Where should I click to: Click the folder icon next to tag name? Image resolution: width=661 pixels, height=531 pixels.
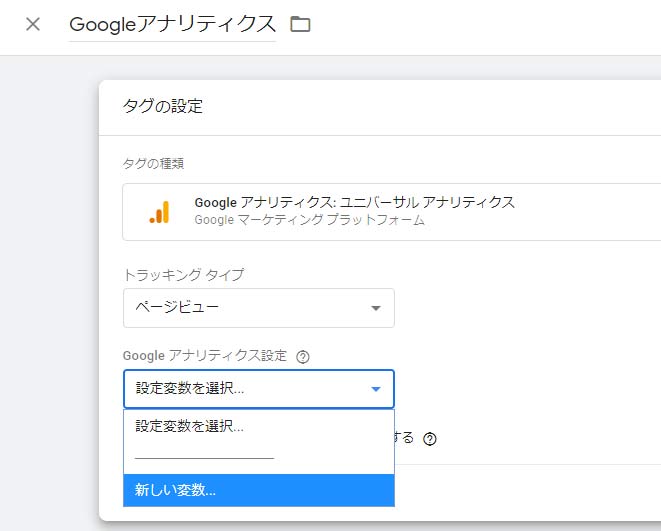[x=300, y=24]
